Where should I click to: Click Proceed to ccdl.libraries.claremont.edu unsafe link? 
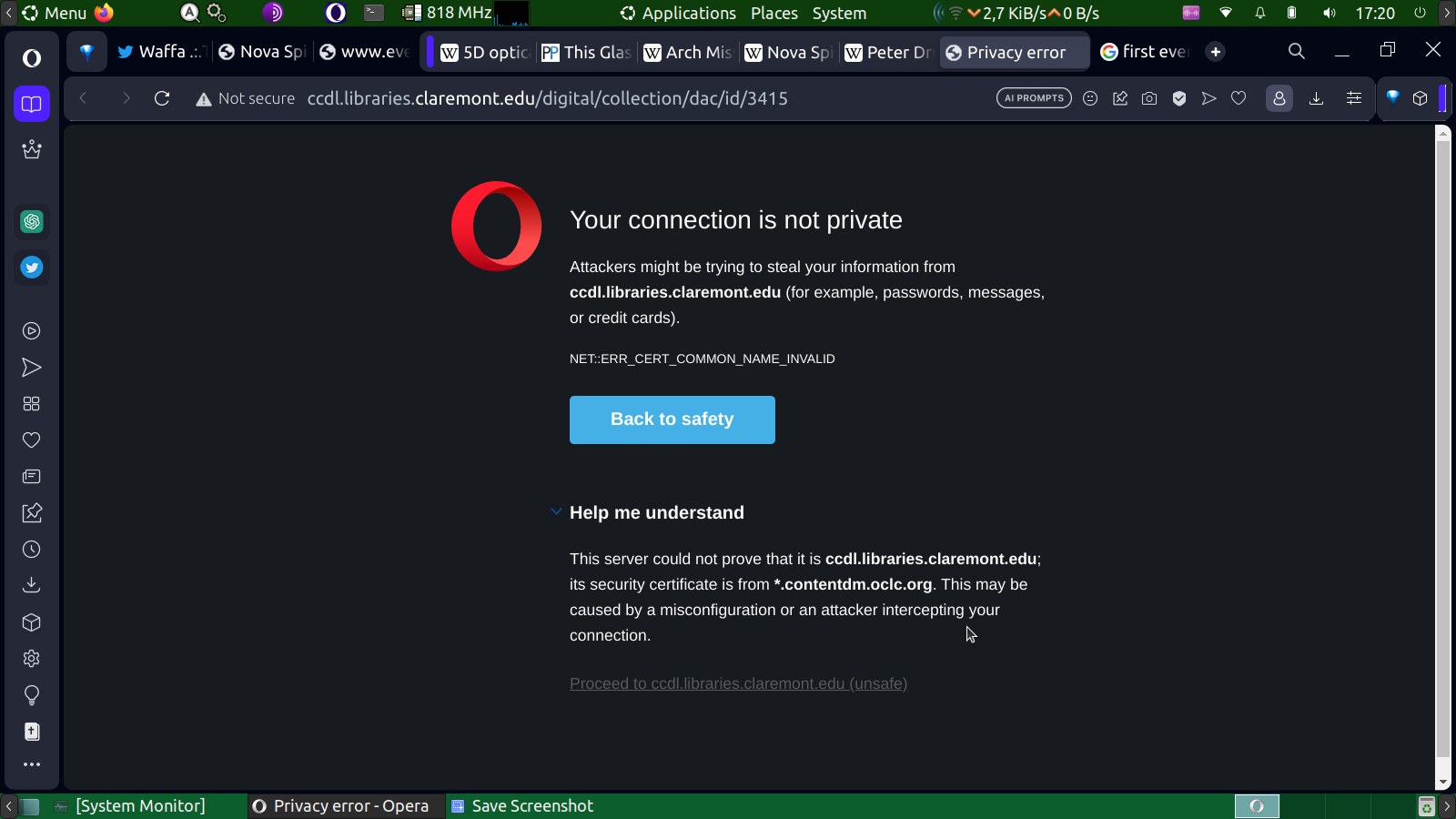click(x=738, y=683)
